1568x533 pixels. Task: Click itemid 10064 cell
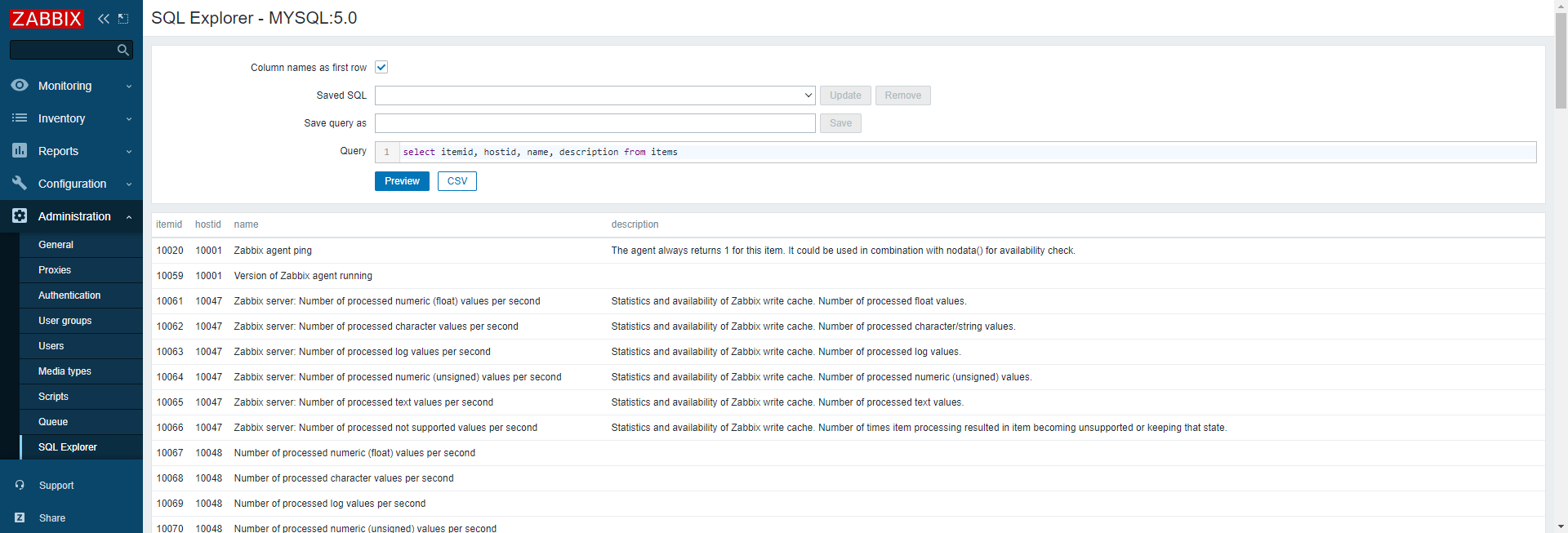pos(170,377)
